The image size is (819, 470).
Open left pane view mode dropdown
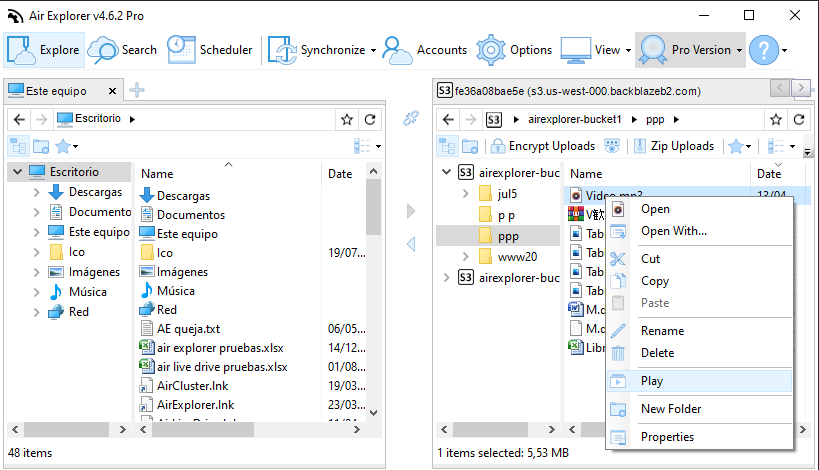pyautogui.click(x=367, y=146)
